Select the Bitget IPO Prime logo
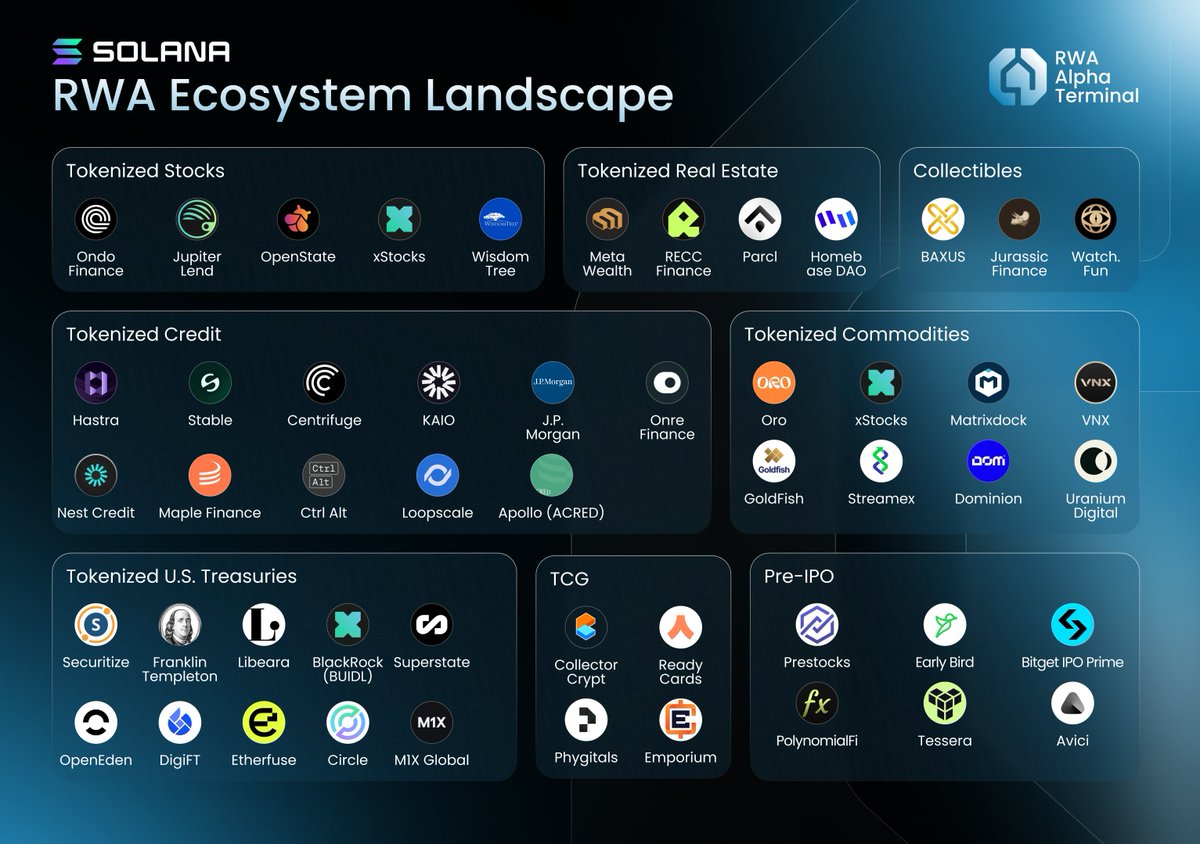 1073,625
